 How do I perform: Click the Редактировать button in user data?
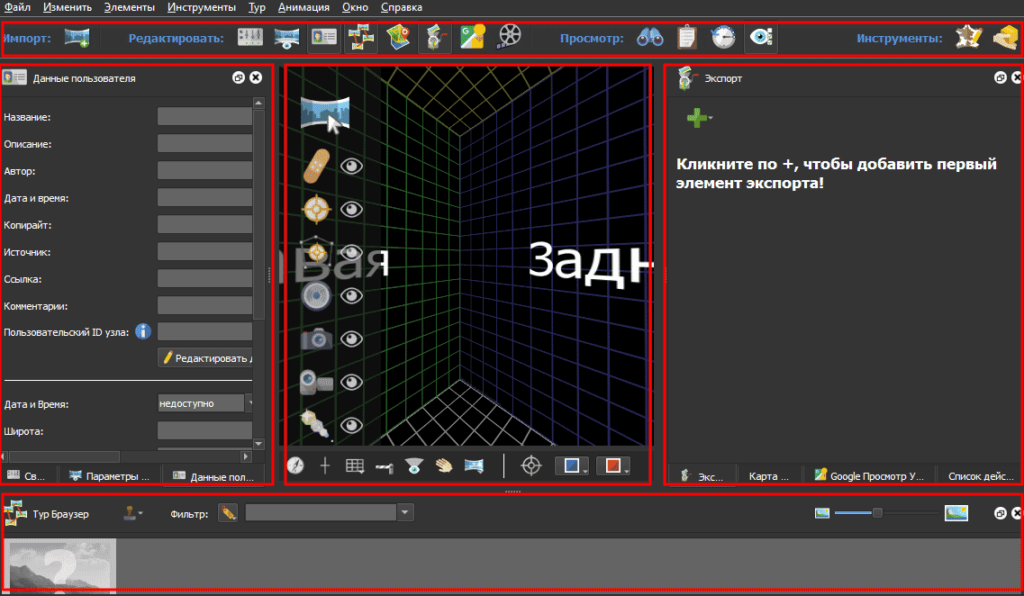(x=207, y=357)
